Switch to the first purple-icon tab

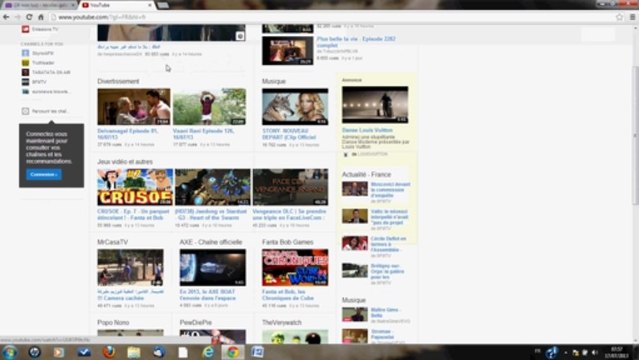pyautogui.click(x=40, y=5)
